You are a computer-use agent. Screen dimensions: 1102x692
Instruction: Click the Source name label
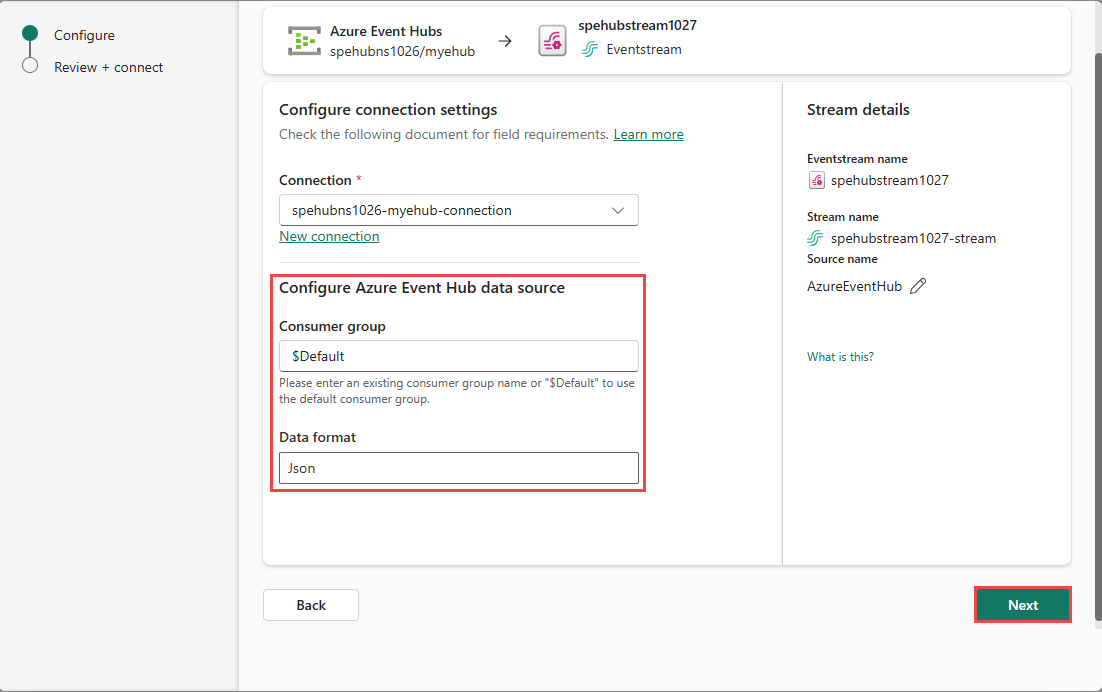tap(842, 259)
